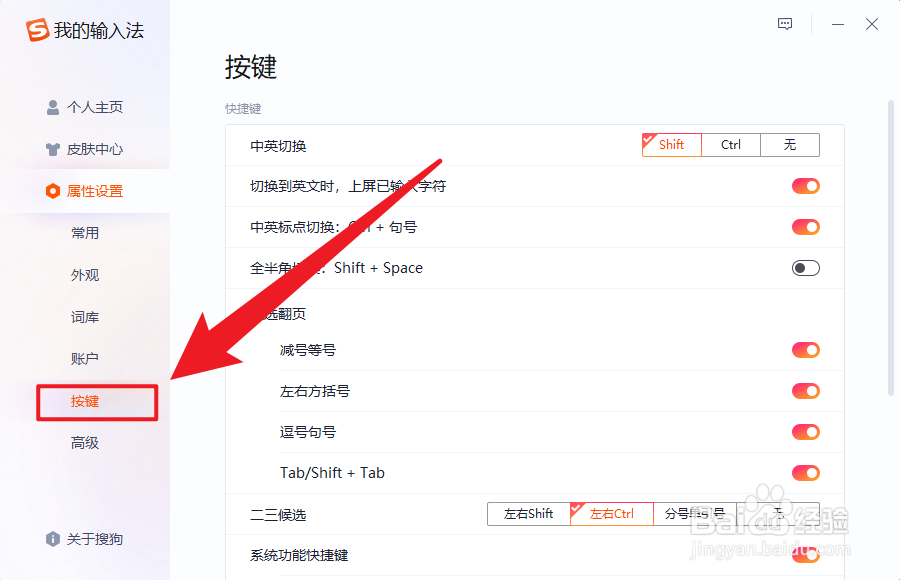
Task: Turn off the 左右方括号 toggle
Action: 805,391
